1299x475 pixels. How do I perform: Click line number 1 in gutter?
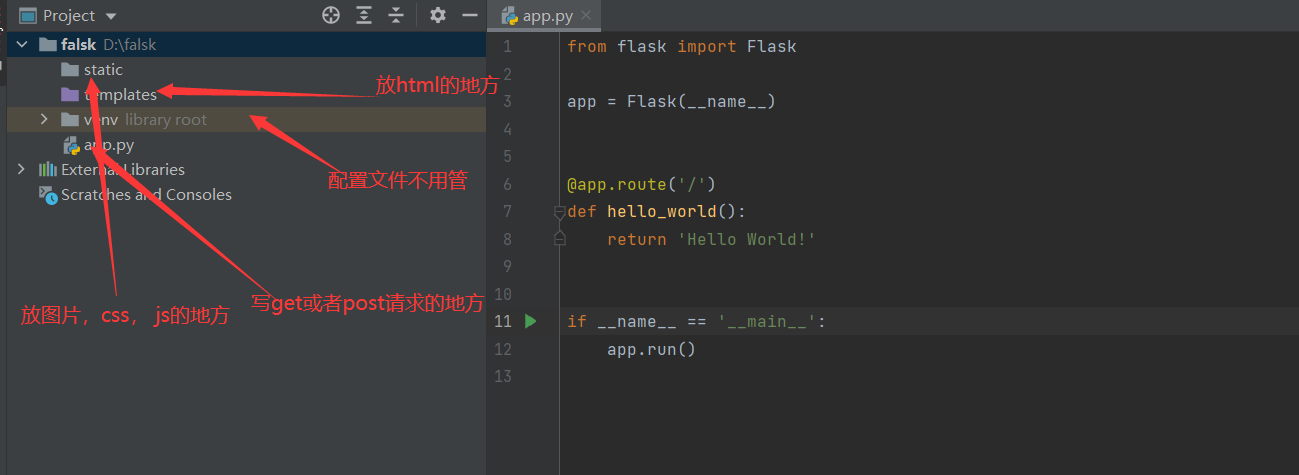[507, 47]
